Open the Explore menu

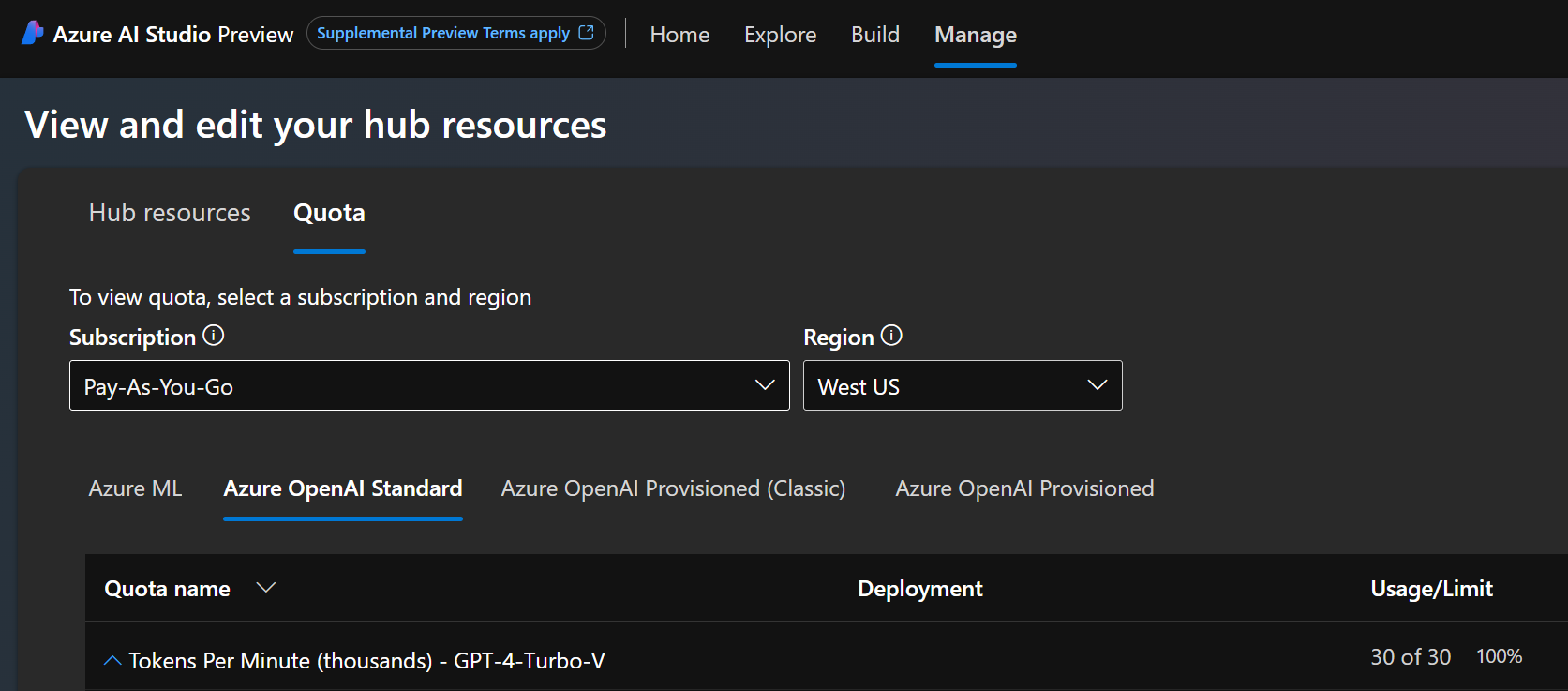click(x=780, y=35)
